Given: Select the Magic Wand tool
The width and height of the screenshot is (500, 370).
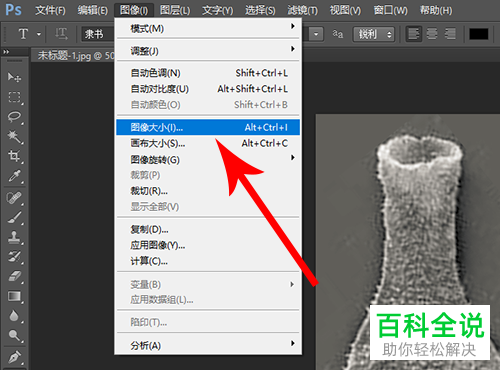Looking at the screenshot, I should 14,136.
